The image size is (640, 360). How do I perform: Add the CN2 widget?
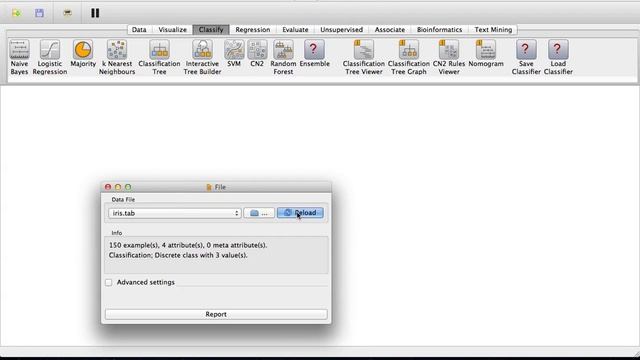(257, 53)
